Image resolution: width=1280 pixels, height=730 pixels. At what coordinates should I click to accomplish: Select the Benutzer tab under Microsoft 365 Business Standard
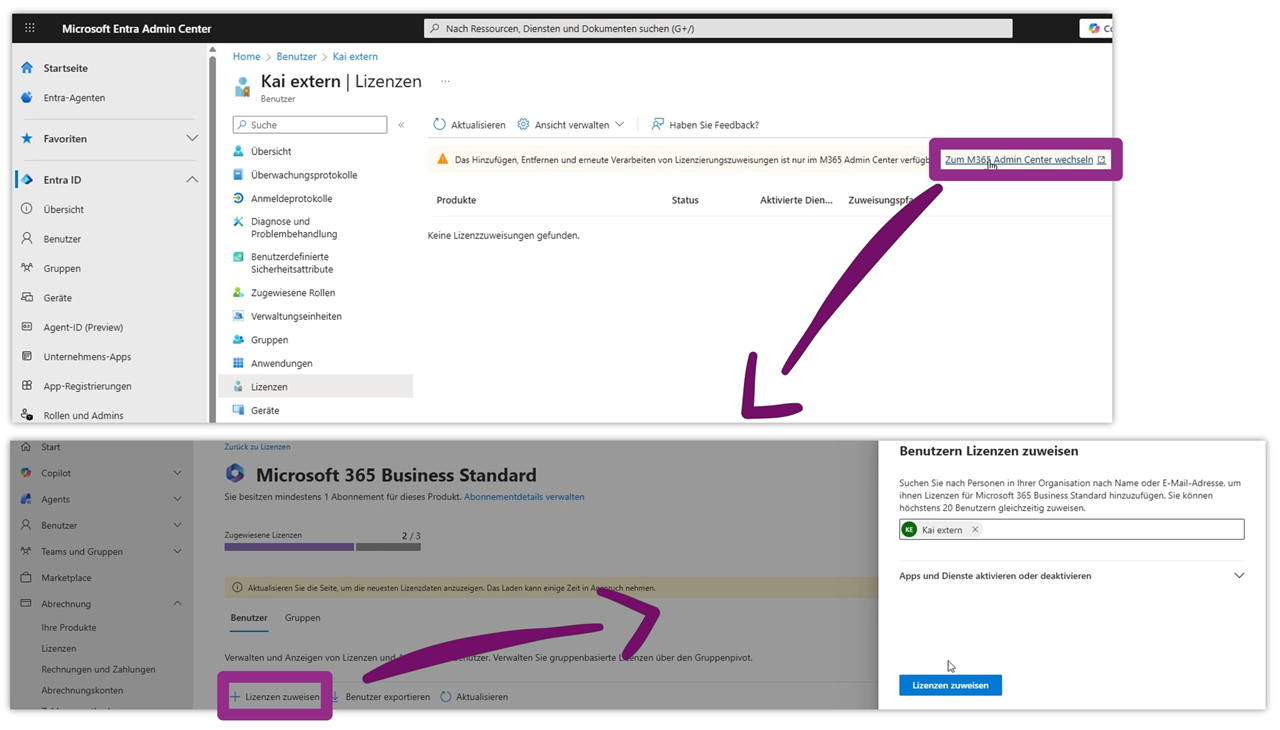tap(249, 618)
